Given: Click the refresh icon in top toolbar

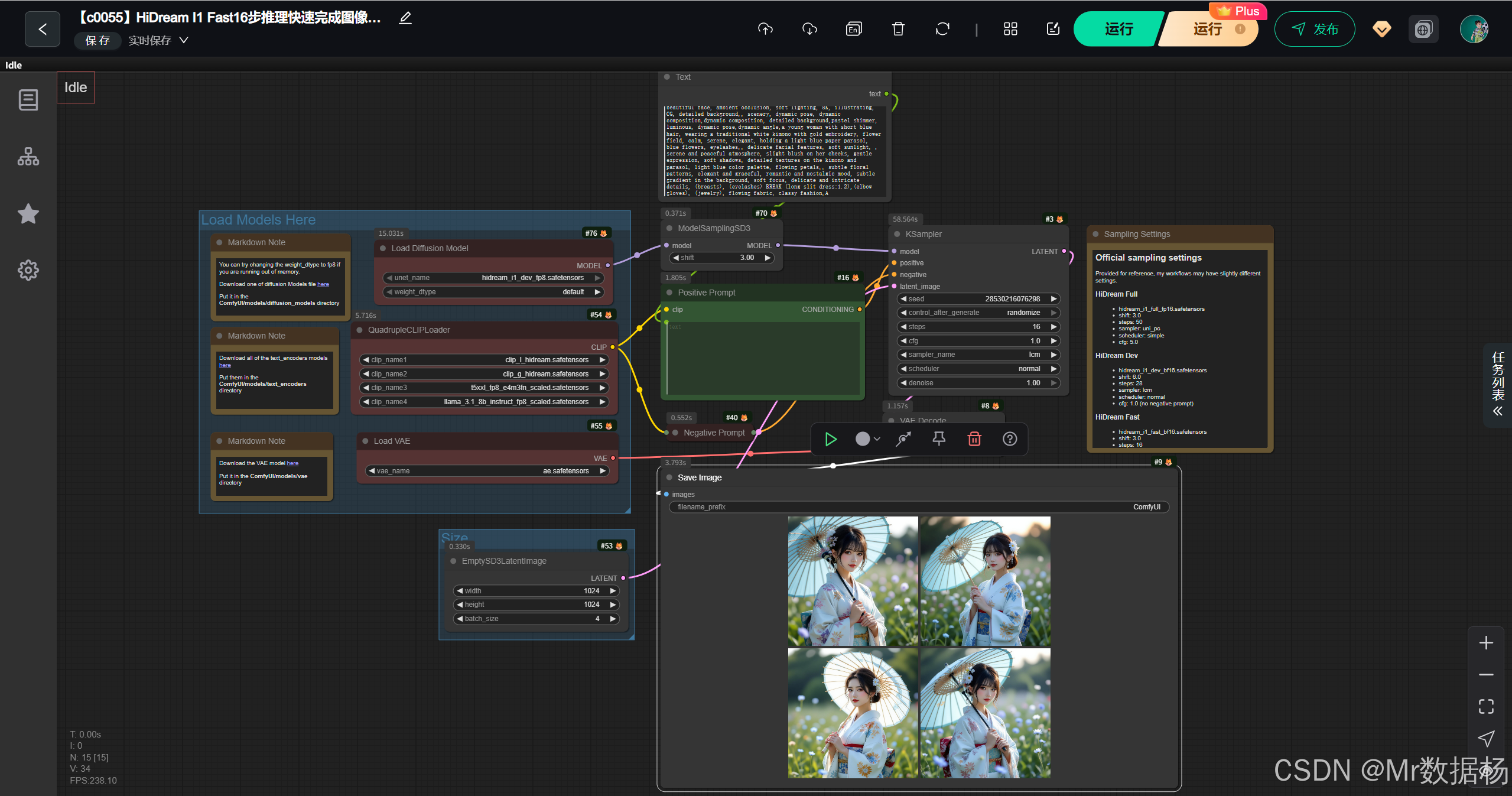Looking at the screenshot, I should 942,29.
